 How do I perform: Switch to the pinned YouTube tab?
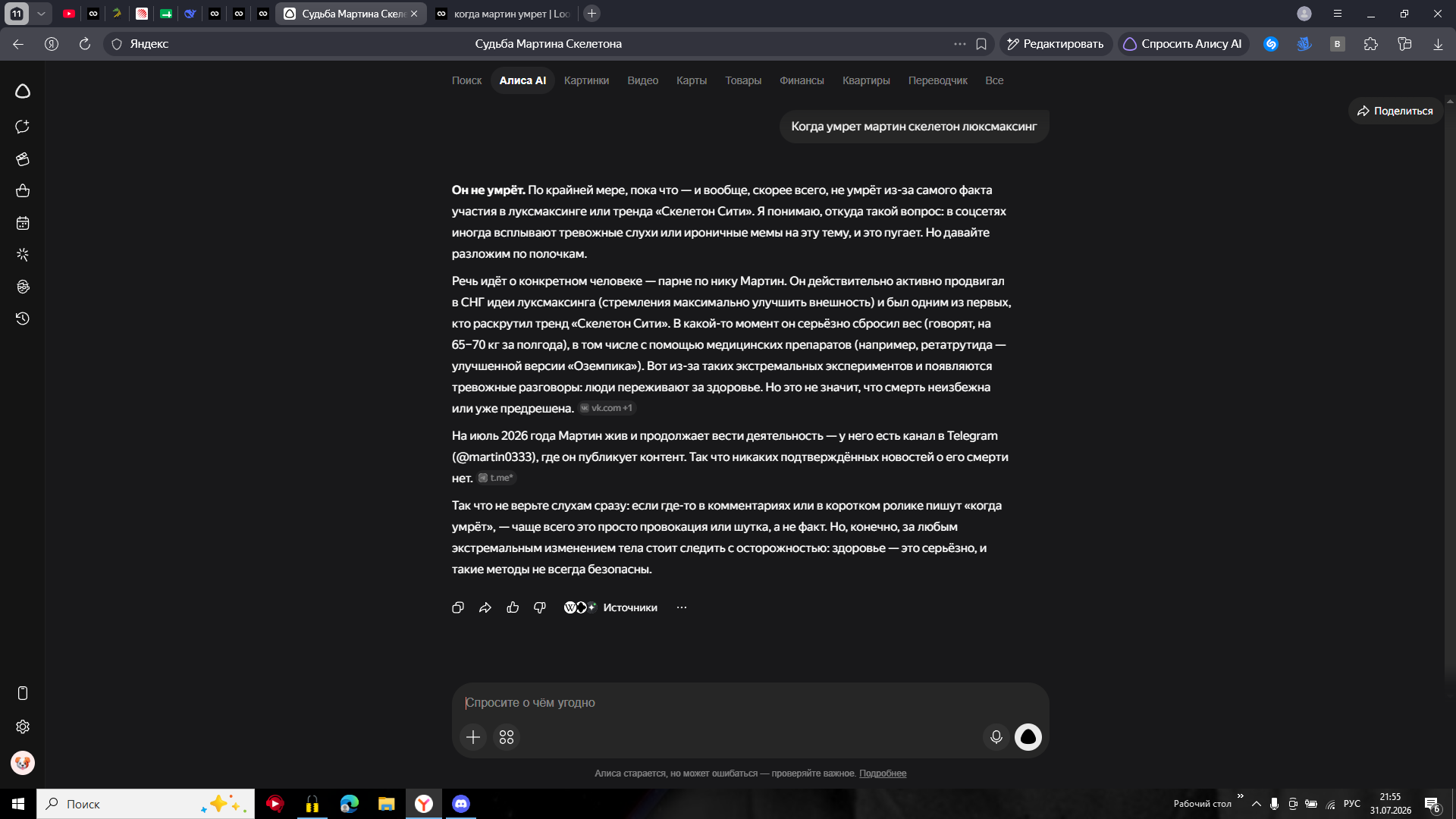click(x=69, y=14)
